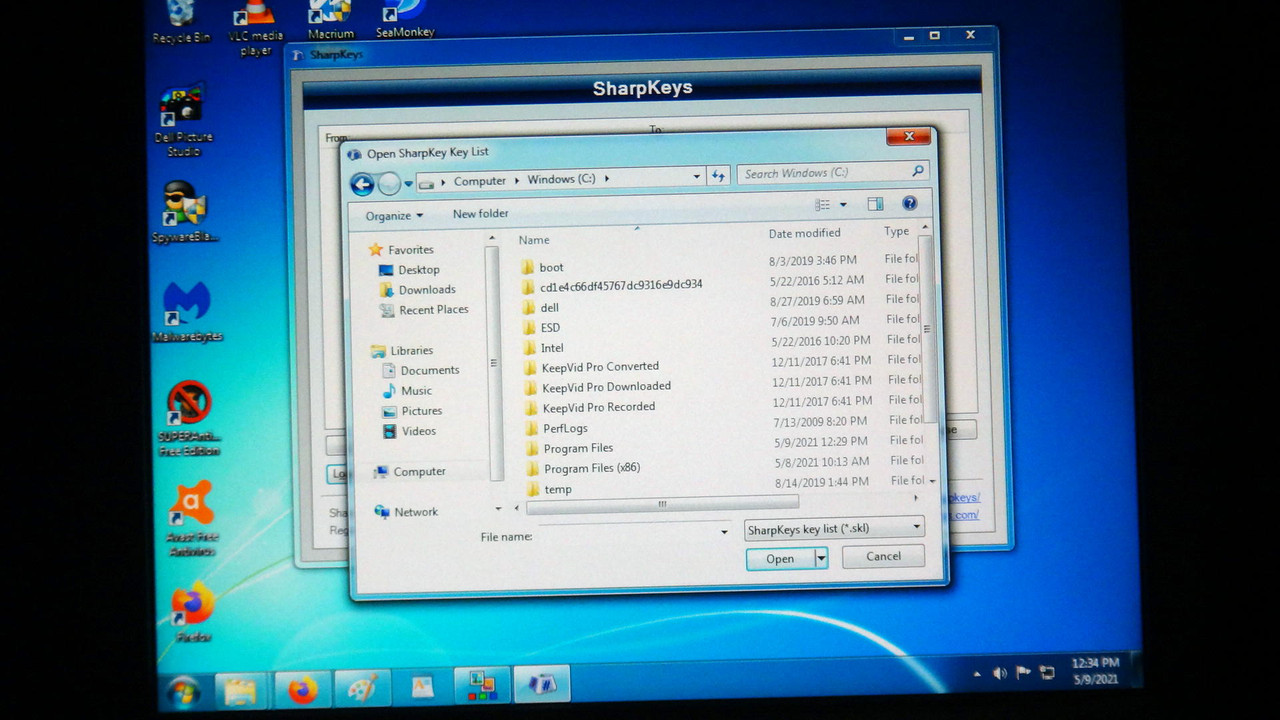
Task: Open the Macrium desktop icon
Action: click(x=330, y=22)
